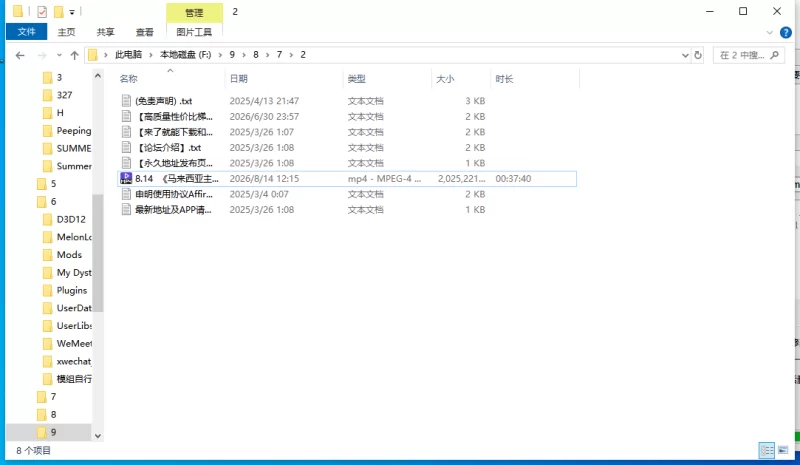Open folder 327 in navigation tree
Viewport: 800px width, 465px height.
tap(64, 95)
